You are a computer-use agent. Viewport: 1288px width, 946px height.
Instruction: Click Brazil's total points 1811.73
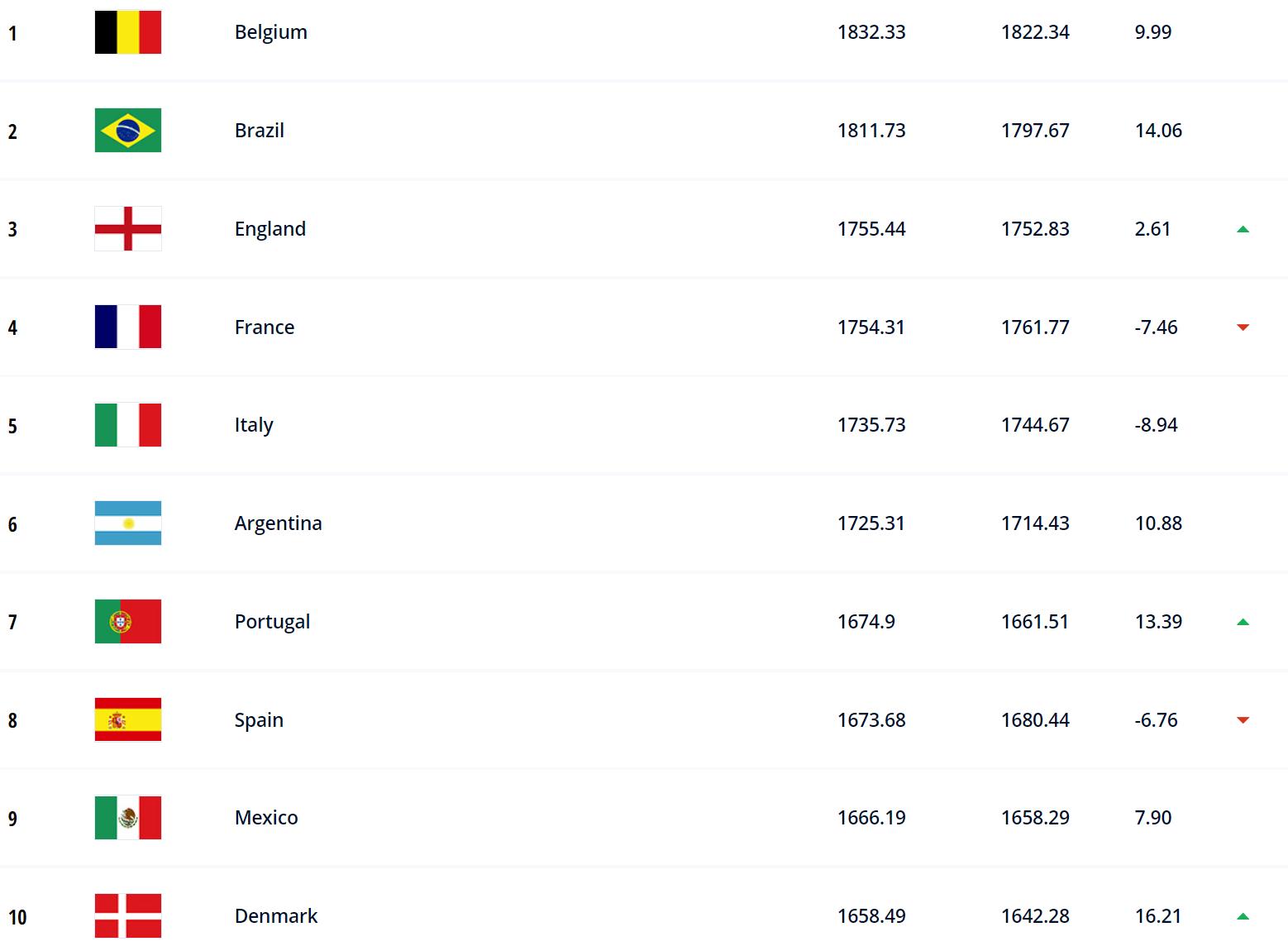click(x=871, y=131)
